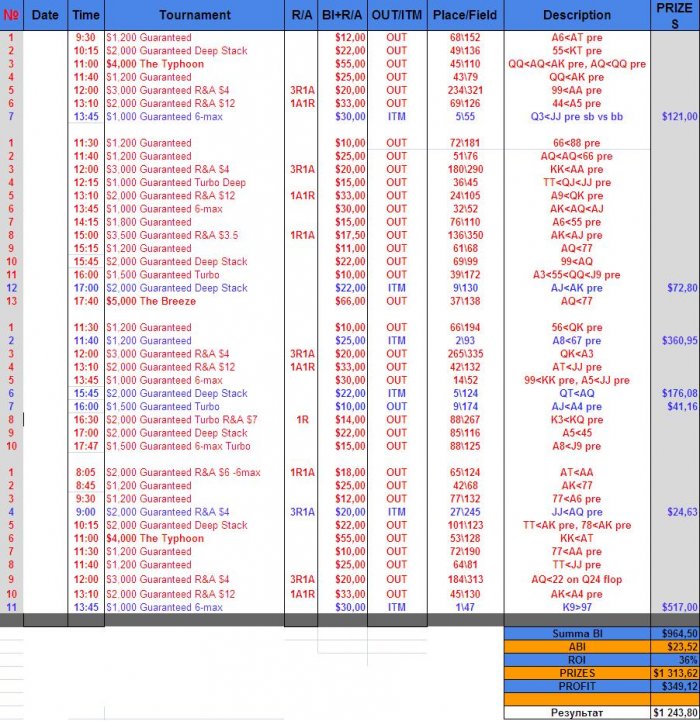
Task: Select the summary PRIZES total '$1 313,62'
Action: [676, 673]
